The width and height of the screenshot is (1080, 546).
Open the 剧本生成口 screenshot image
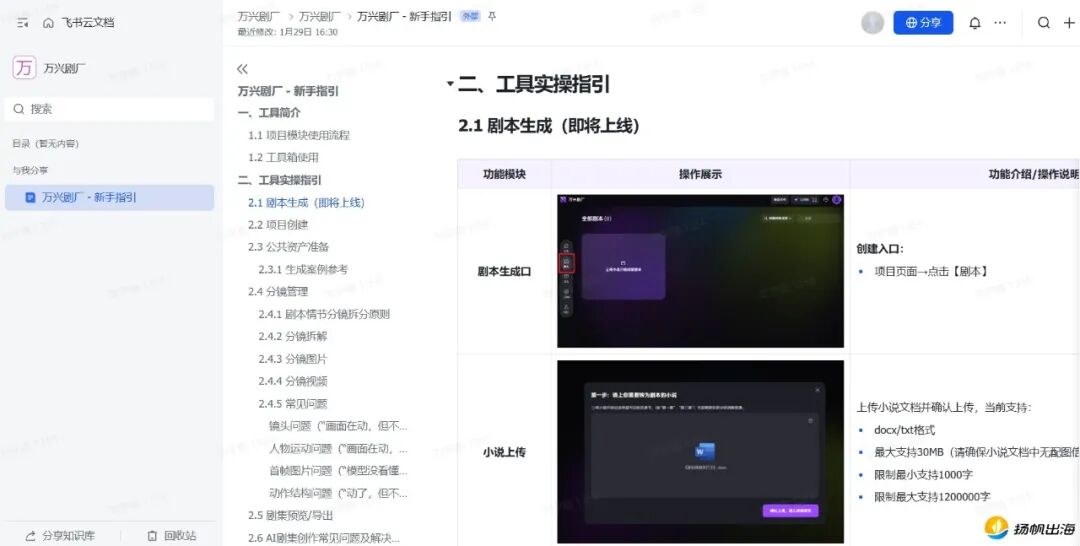(700, 271)
